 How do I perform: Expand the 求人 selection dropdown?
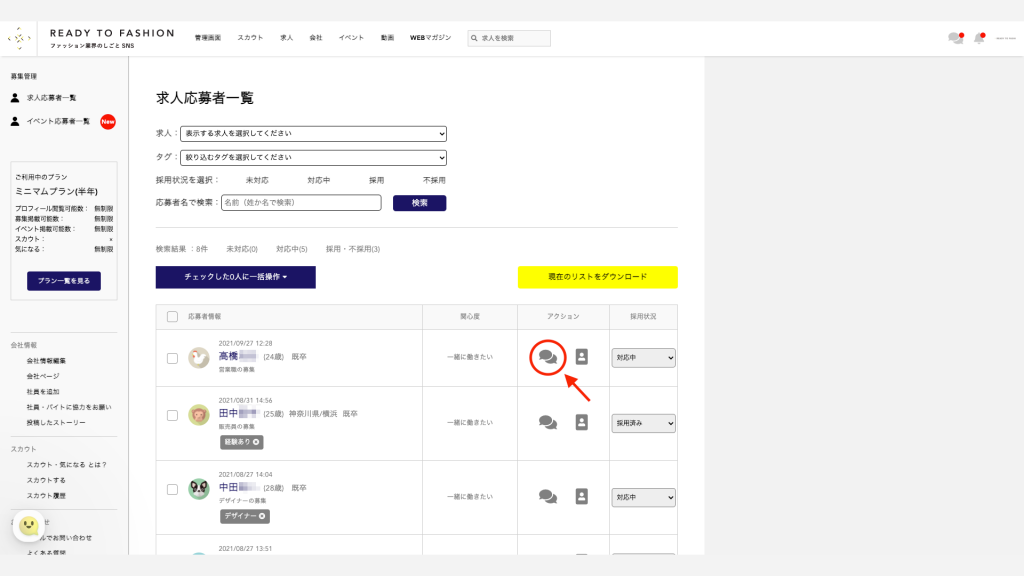(313, 133)
